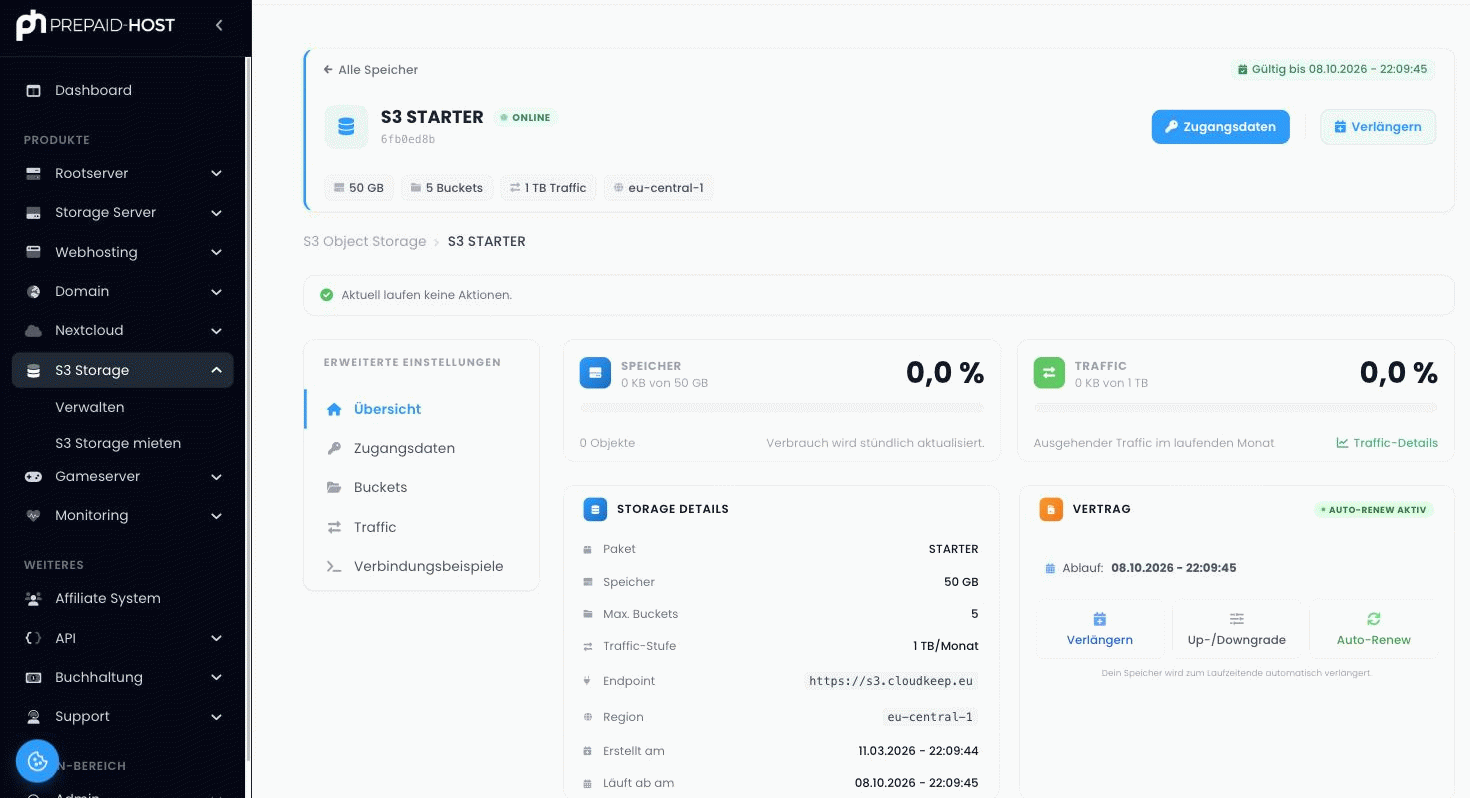Click the Nextcloud cloud icon
1470x798 pixels.
(33, 330)
